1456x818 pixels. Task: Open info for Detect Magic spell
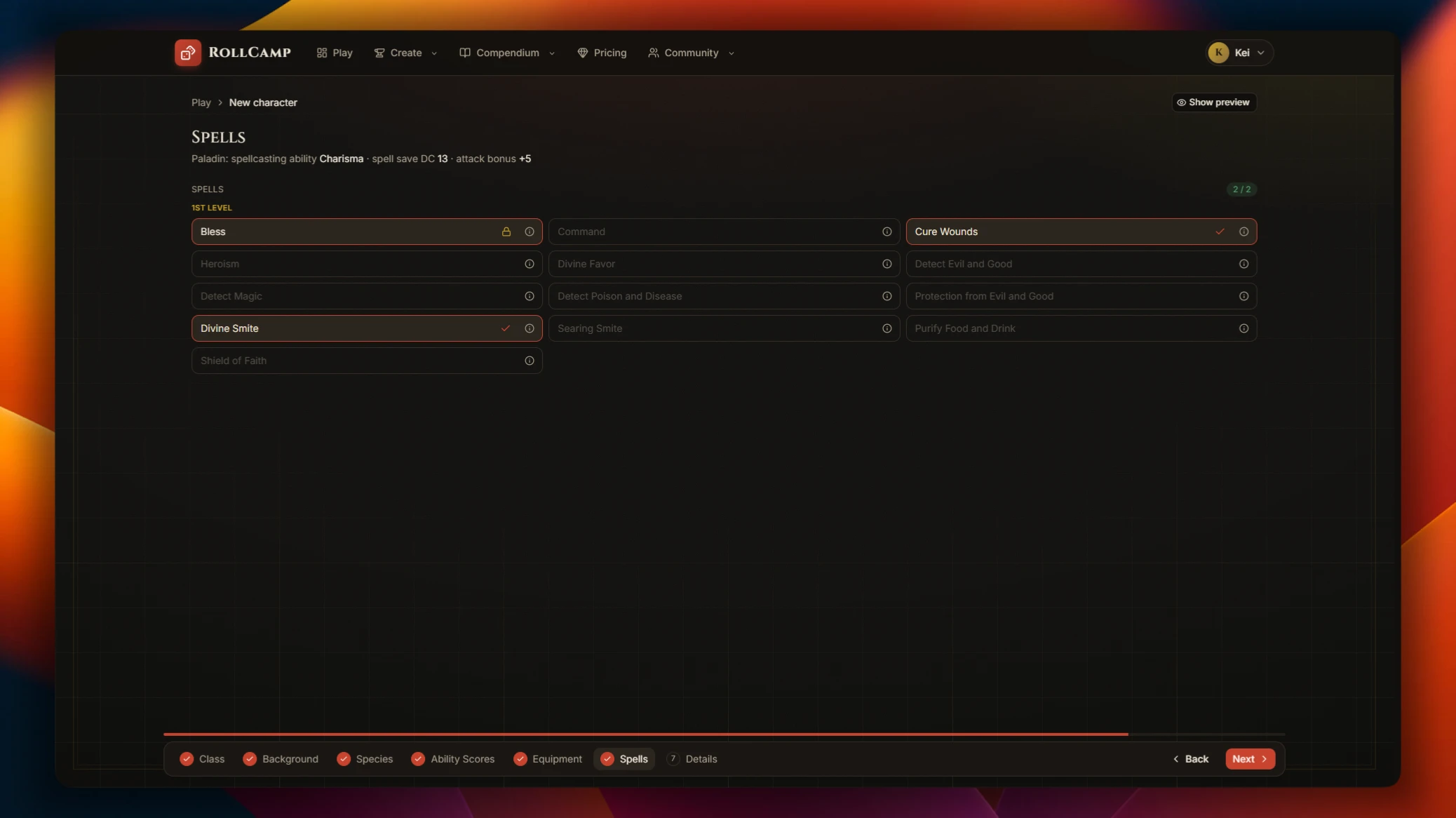click(530, 296)
